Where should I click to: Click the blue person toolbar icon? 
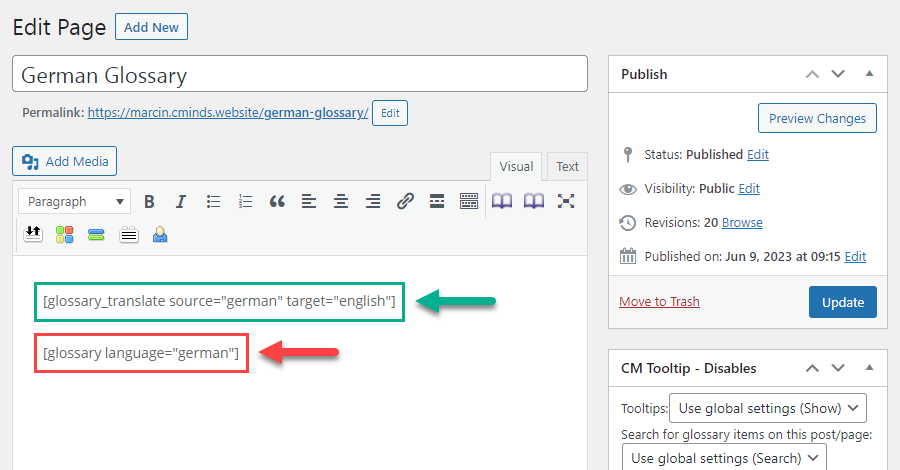160,234
